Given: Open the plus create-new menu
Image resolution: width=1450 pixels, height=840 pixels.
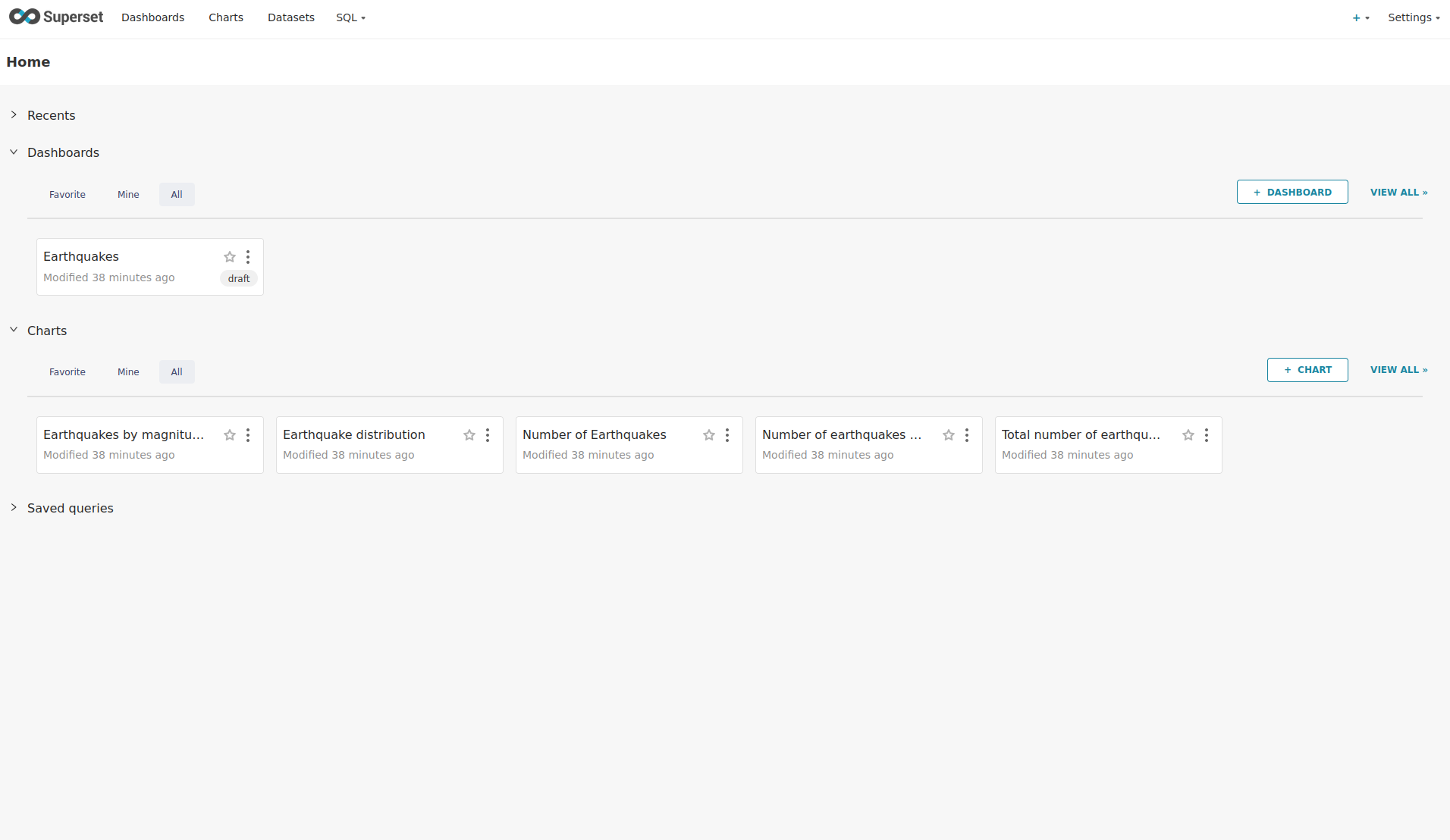Looking at the screenshot, I should (1361, 17).
